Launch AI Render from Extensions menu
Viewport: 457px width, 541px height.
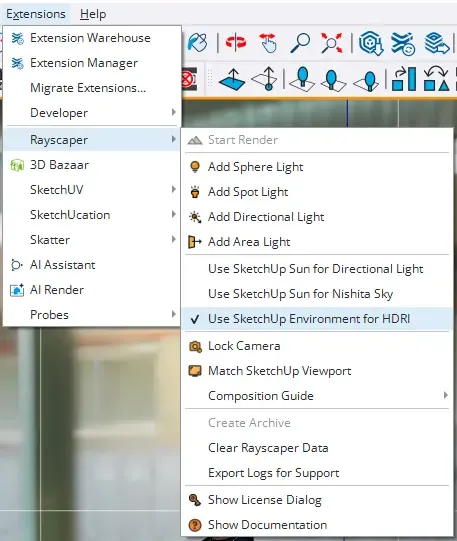point(92,290)
